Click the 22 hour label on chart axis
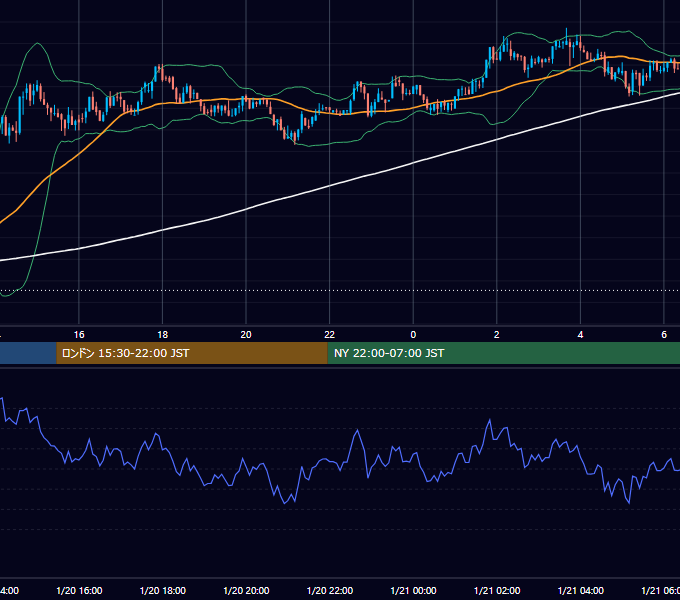This screenshot has height=600, width=680. [330, 335]
